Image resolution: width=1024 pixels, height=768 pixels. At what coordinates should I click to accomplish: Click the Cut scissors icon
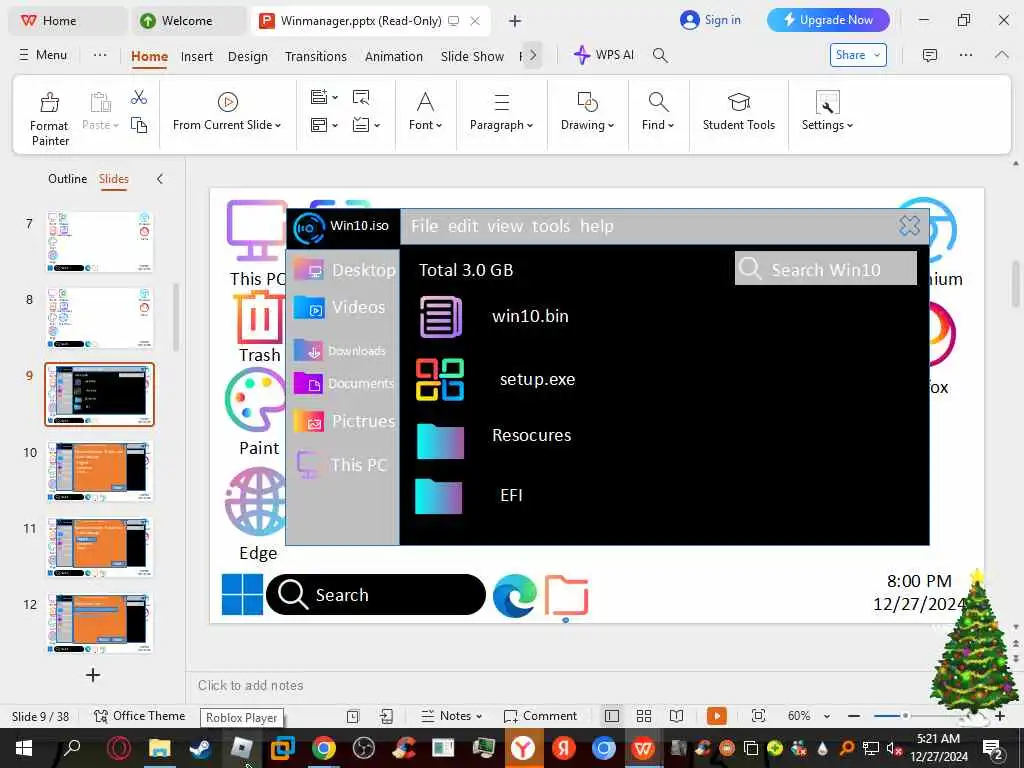click(138, 97)
